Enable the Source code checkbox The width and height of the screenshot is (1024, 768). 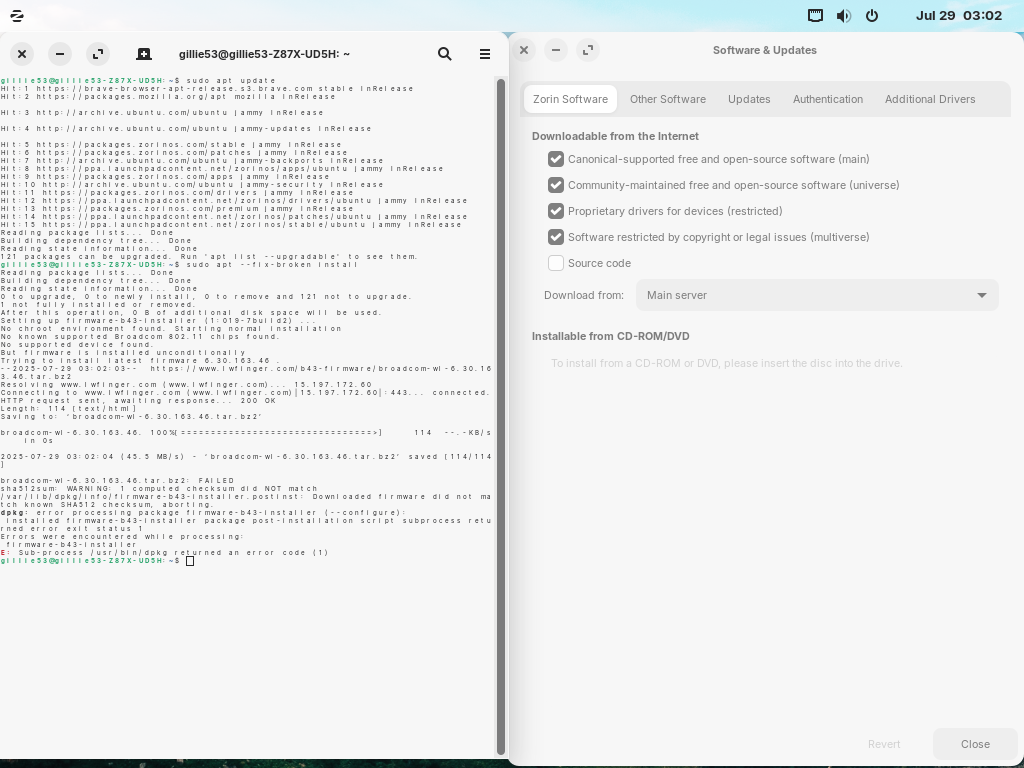tap(556, 263)
